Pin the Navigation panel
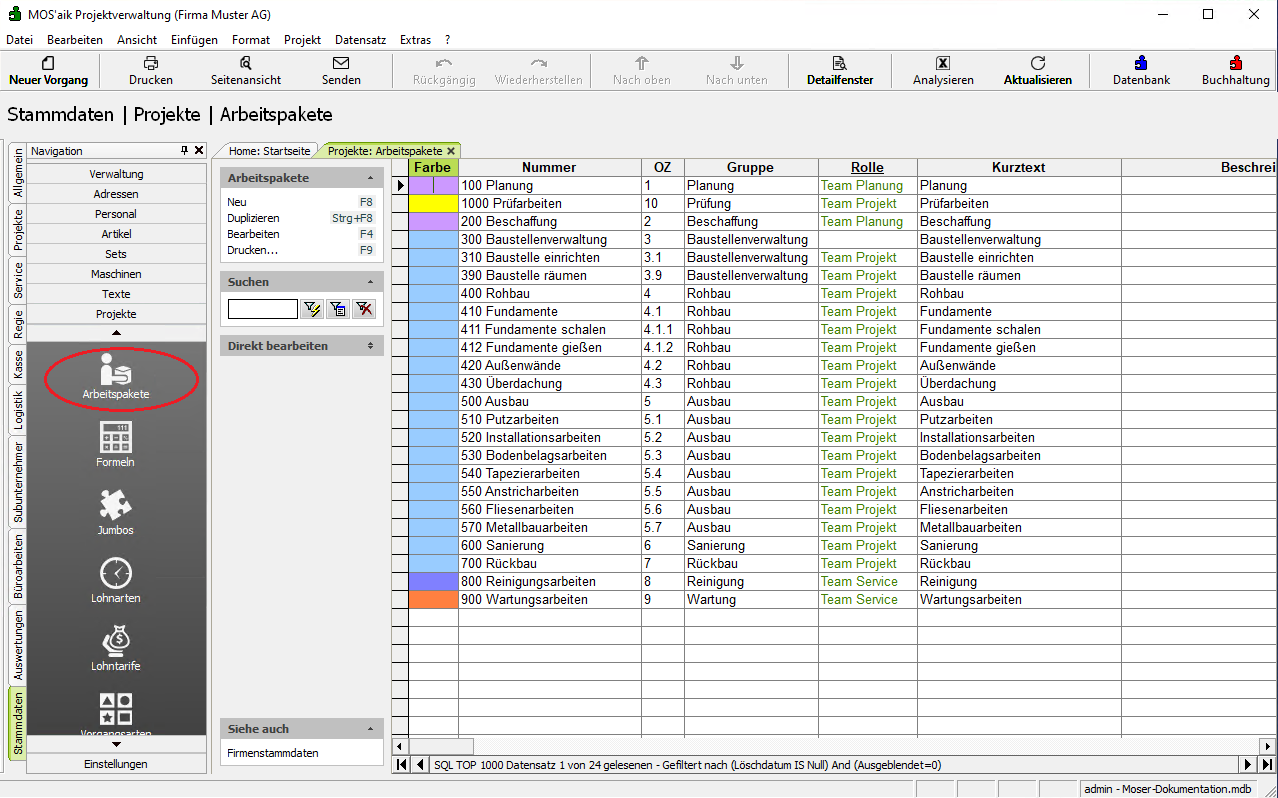Viewport: 1278px width, 798px height. coord(184,151)
